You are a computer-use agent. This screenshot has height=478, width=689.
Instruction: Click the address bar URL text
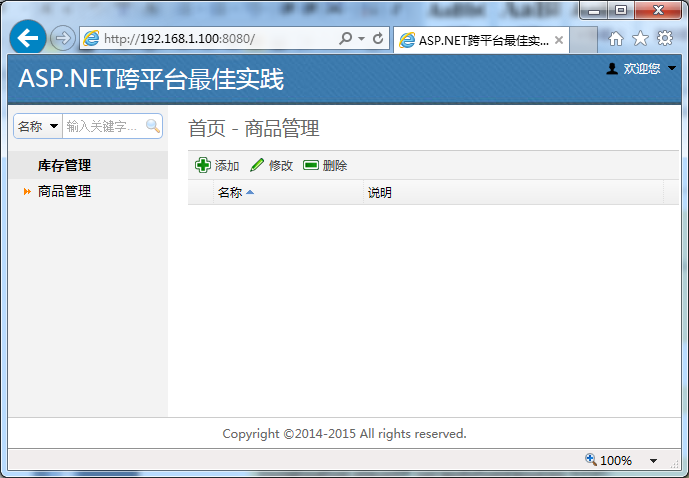click(179, 39)
